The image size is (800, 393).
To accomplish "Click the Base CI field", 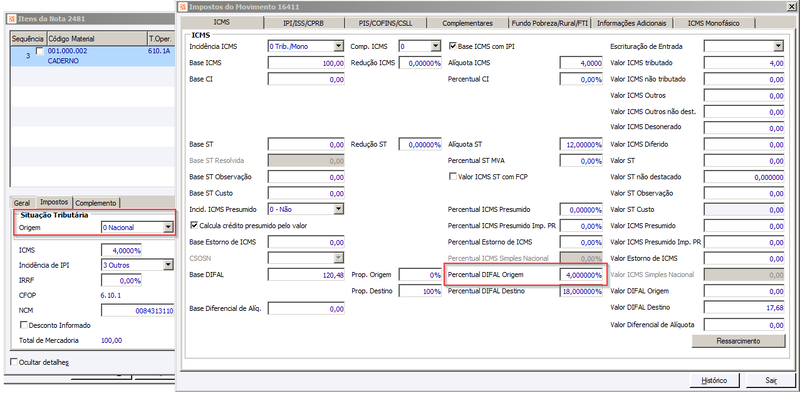I will [x=306, y=79].
